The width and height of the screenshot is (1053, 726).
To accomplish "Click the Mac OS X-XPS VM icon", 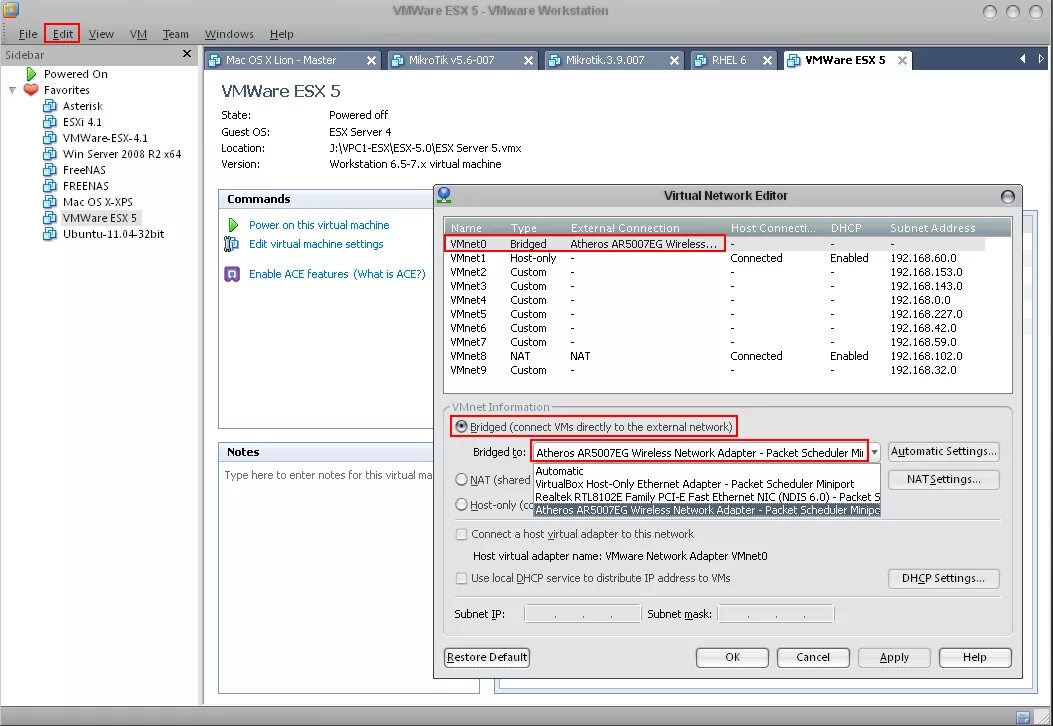I will click(50, 202).
